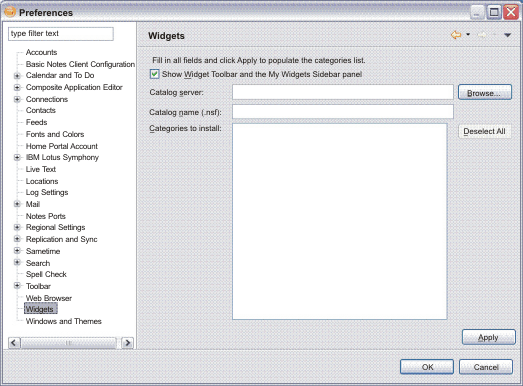Open Spell Check preferences
523x386 pixels.
coord(46,274)
